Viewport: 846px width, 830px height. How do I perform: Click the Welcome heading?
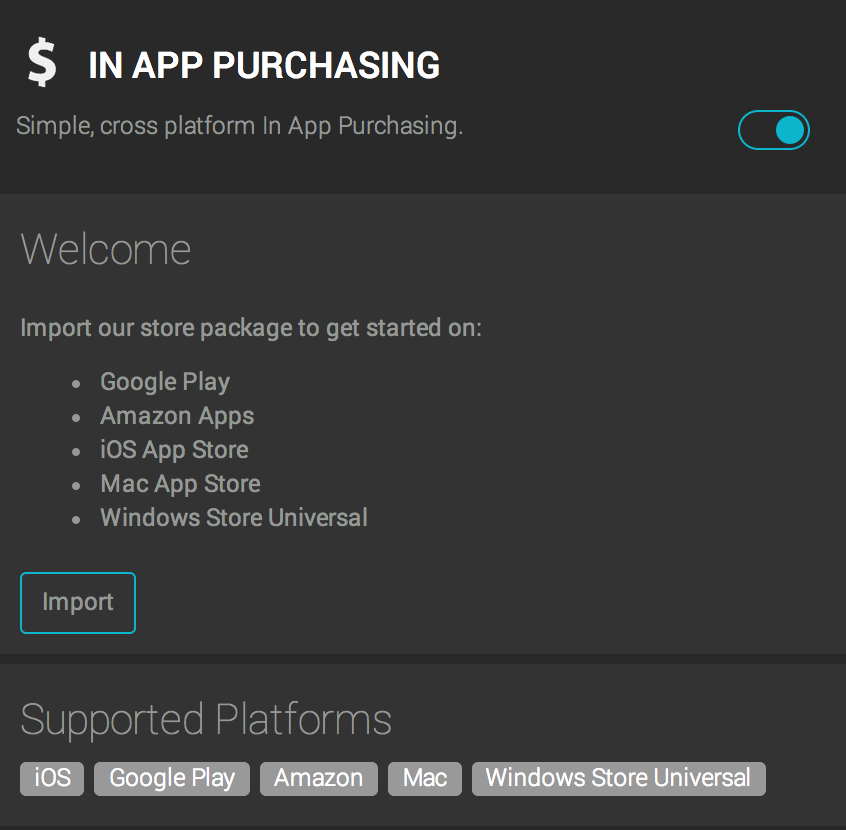106,250
